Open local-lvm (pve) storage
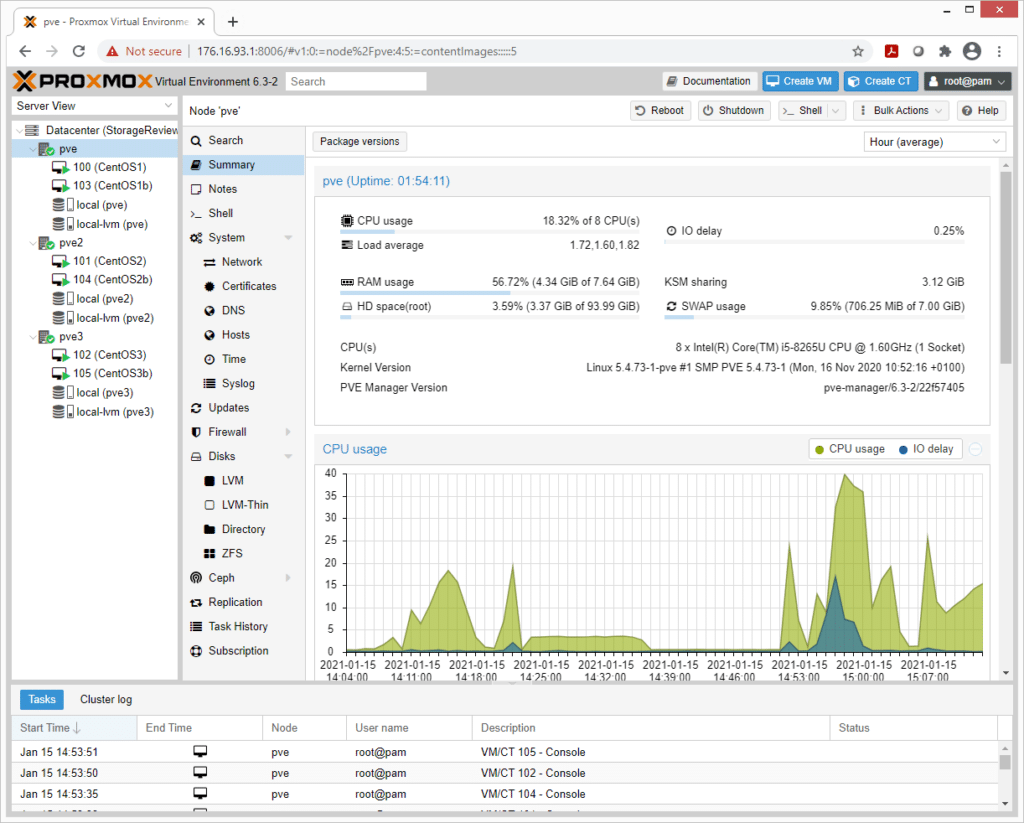Image resolution: width=1024 pixels, height=823 pixels. (111, 224)
